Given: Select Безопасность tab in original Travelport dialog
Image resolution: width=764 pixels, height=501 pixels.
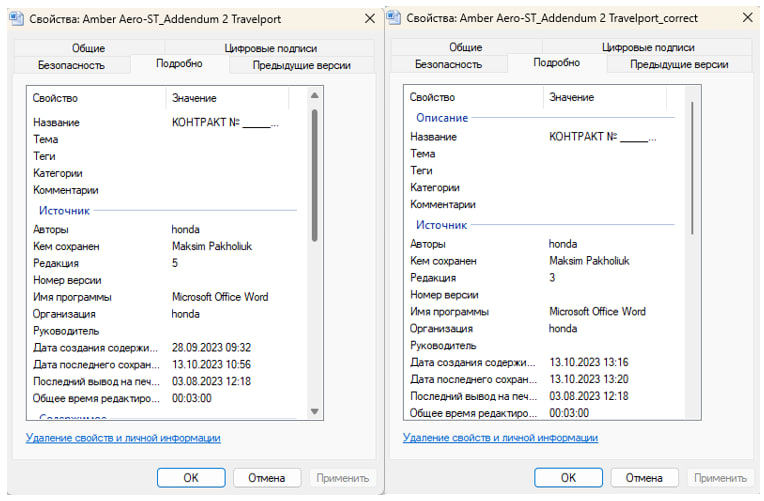Looking at the screenshot, I should (x=71, y=64).
